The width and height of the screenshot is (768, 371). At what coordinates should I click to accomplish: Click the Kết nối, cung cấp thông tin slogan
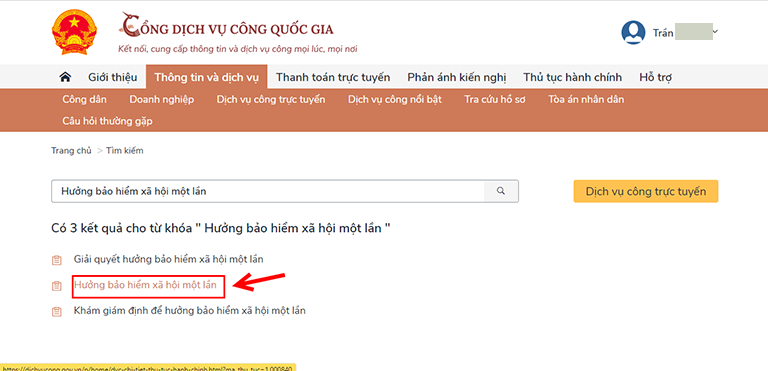click(238, 49)
